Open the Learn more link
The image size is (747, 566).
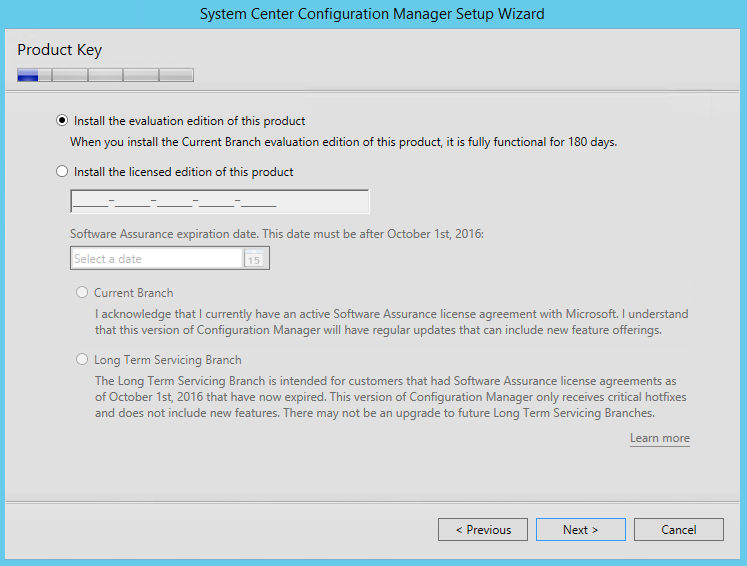(660, 438)
